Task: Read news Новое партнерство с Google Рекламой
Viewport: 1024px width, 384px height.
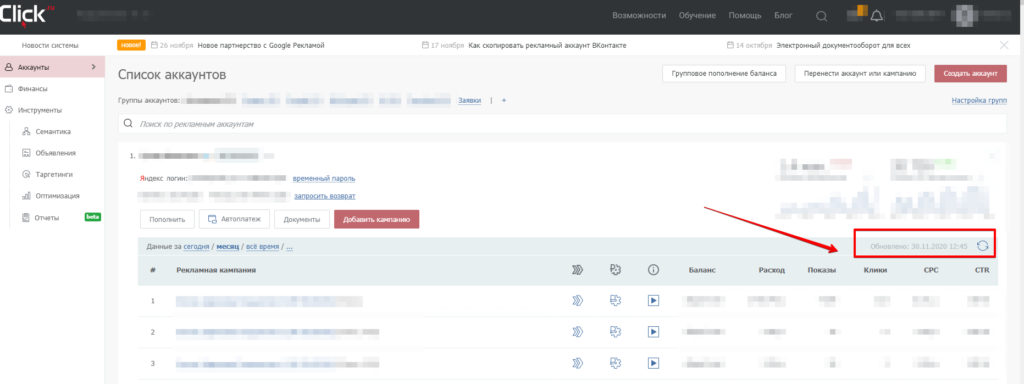Action: [261, 46]
